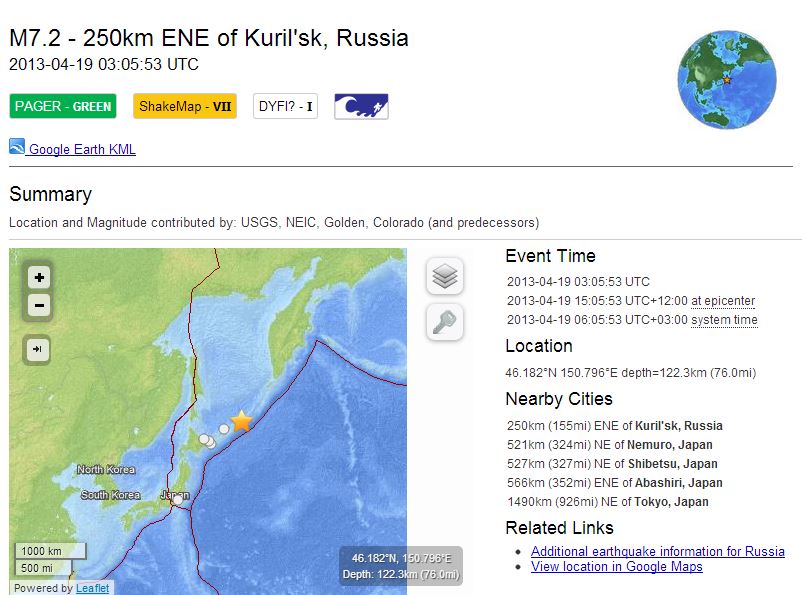Open View location in Google Maps
The width and height of the screenshot is (802, 595).
tap(616, 567)
